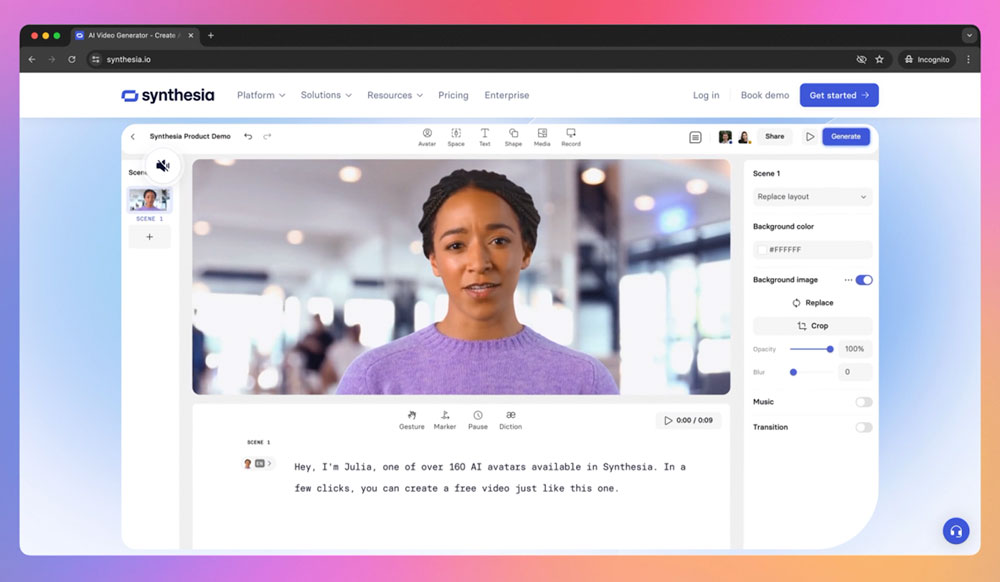Go to the Pricing page

click(453, 95)
